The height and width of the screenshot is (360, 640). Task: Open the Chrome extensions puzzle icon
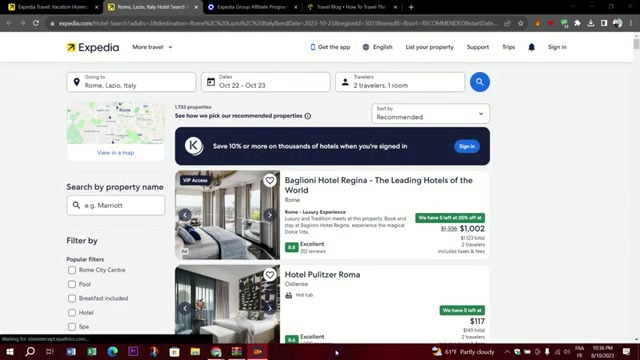point(577,23)
